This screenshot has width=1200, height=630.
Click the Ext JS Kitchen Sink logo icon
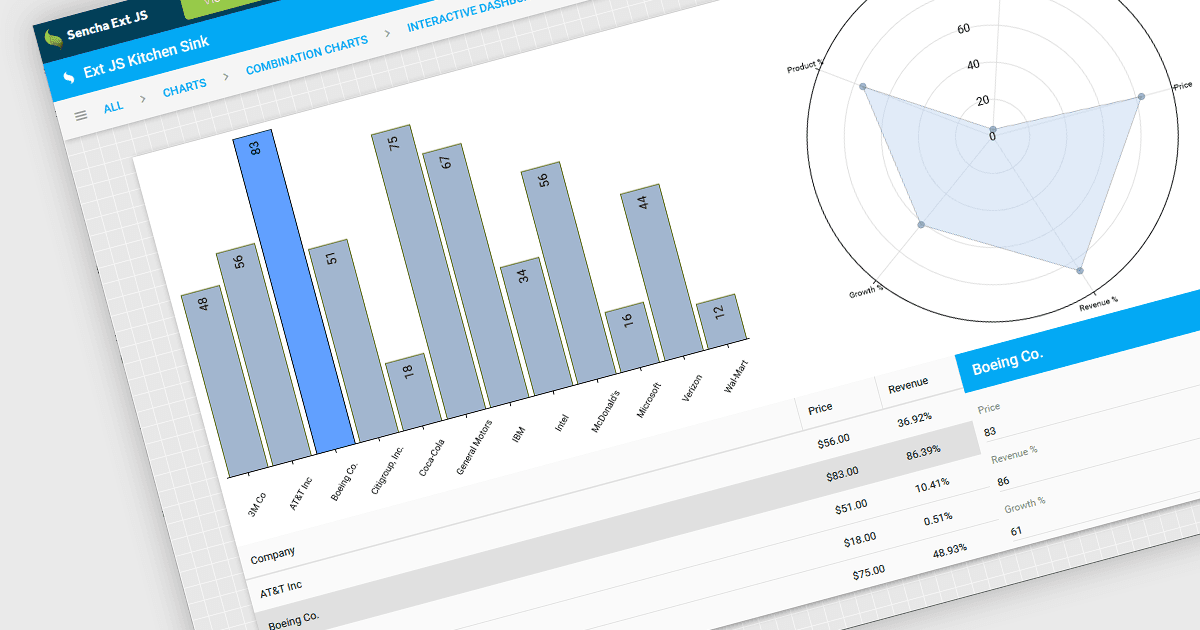click(x=70, y=77)
